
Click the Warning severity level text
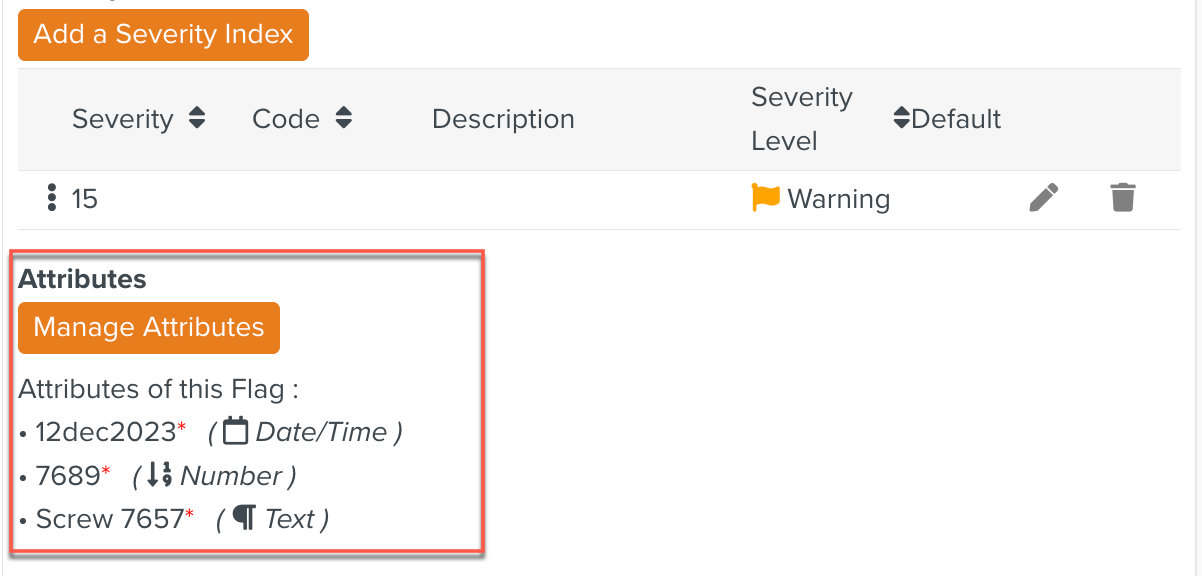[x=838, y=199]
